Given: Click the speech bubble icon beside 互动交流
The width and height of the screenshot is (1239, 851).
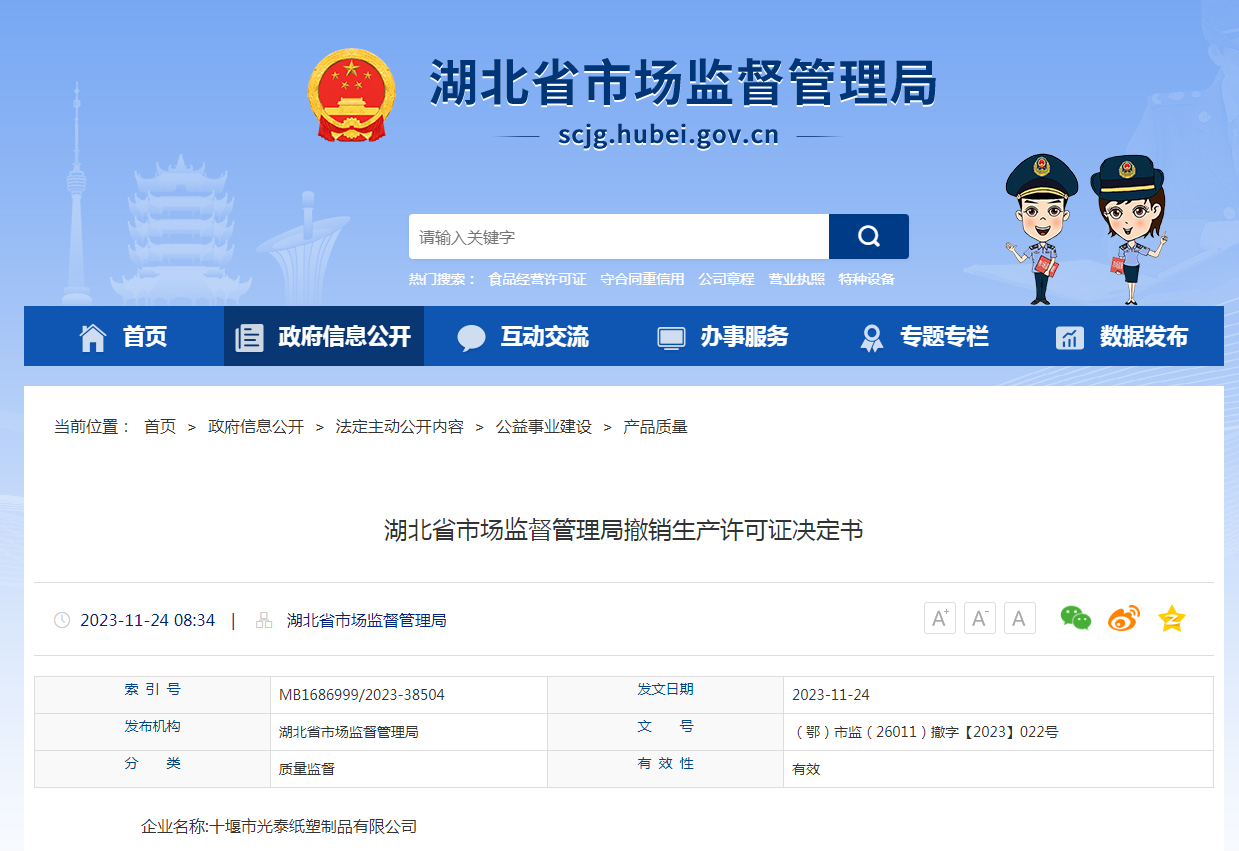Looking at the screenshot, I should point(471,338).
